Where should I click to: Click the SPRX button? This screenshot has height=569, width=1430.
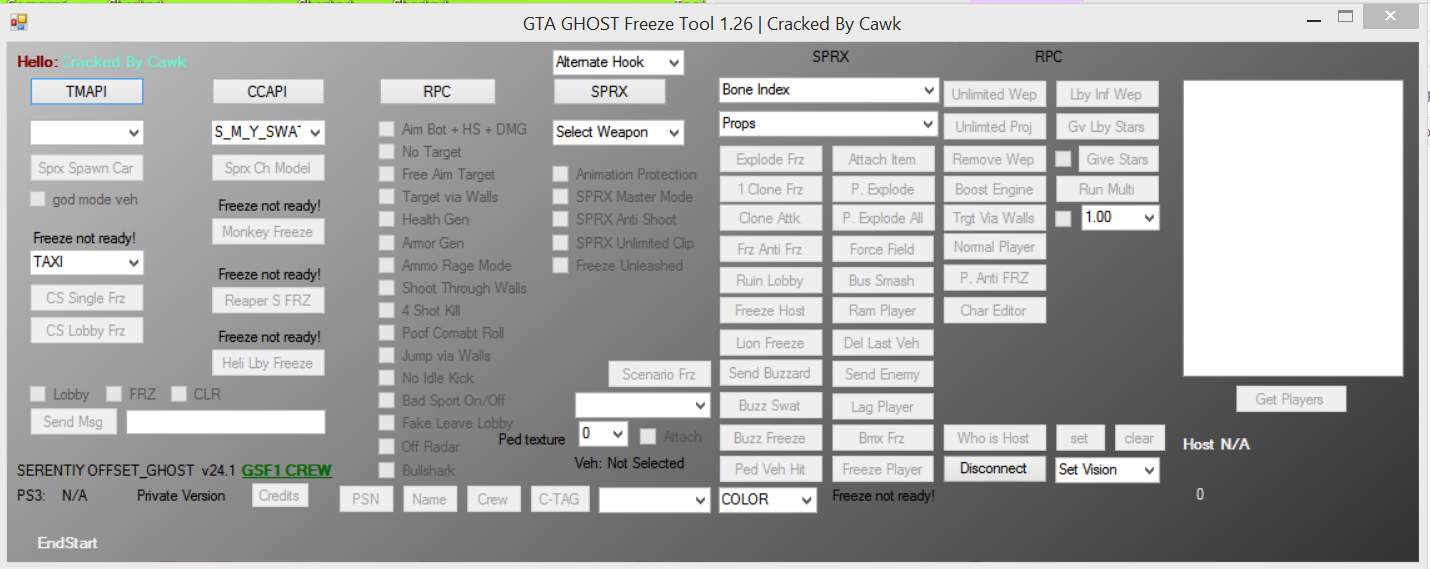tap(609, 91)
